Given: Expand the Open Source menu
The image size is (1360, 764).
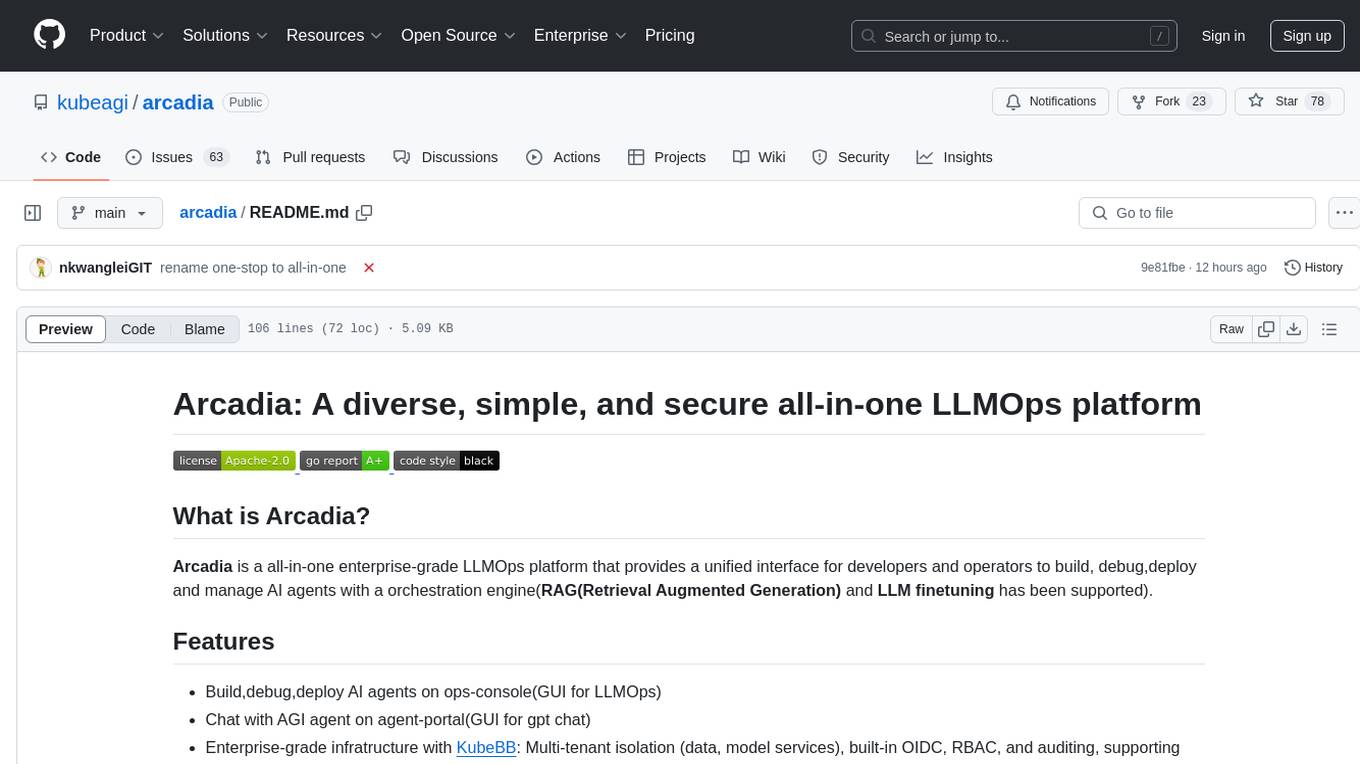Looking at the screenshot, I should [458, 35].
